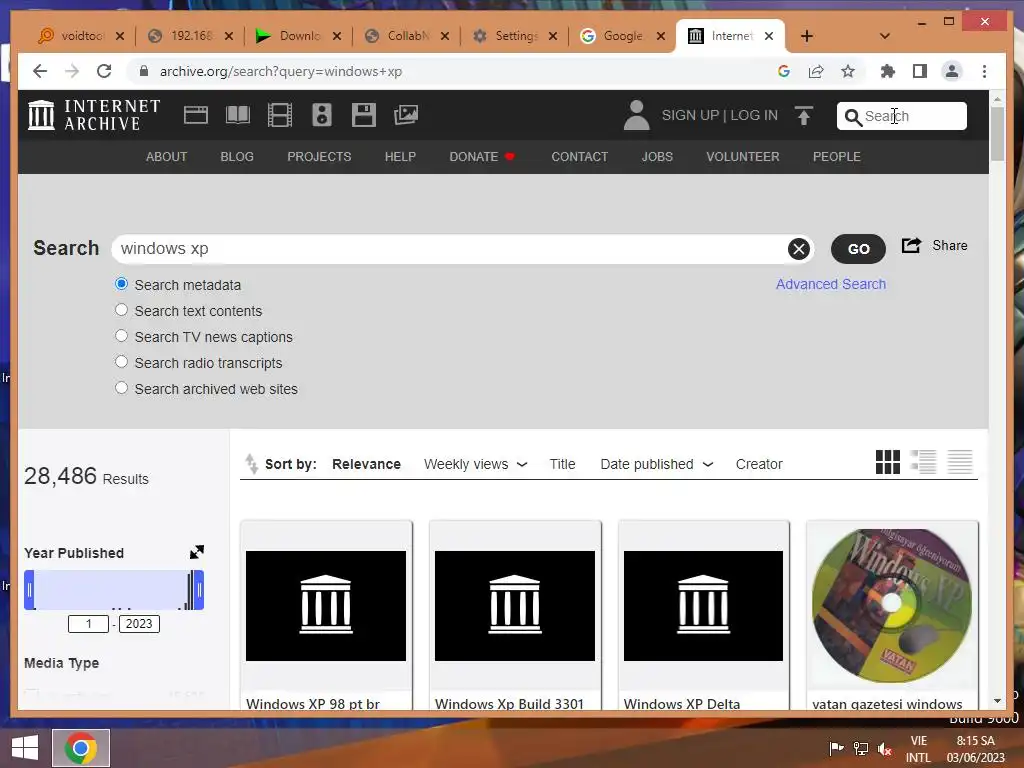1024x768 pixels.
Task: Select Search metadata option
Action: (x=121, y=284)
